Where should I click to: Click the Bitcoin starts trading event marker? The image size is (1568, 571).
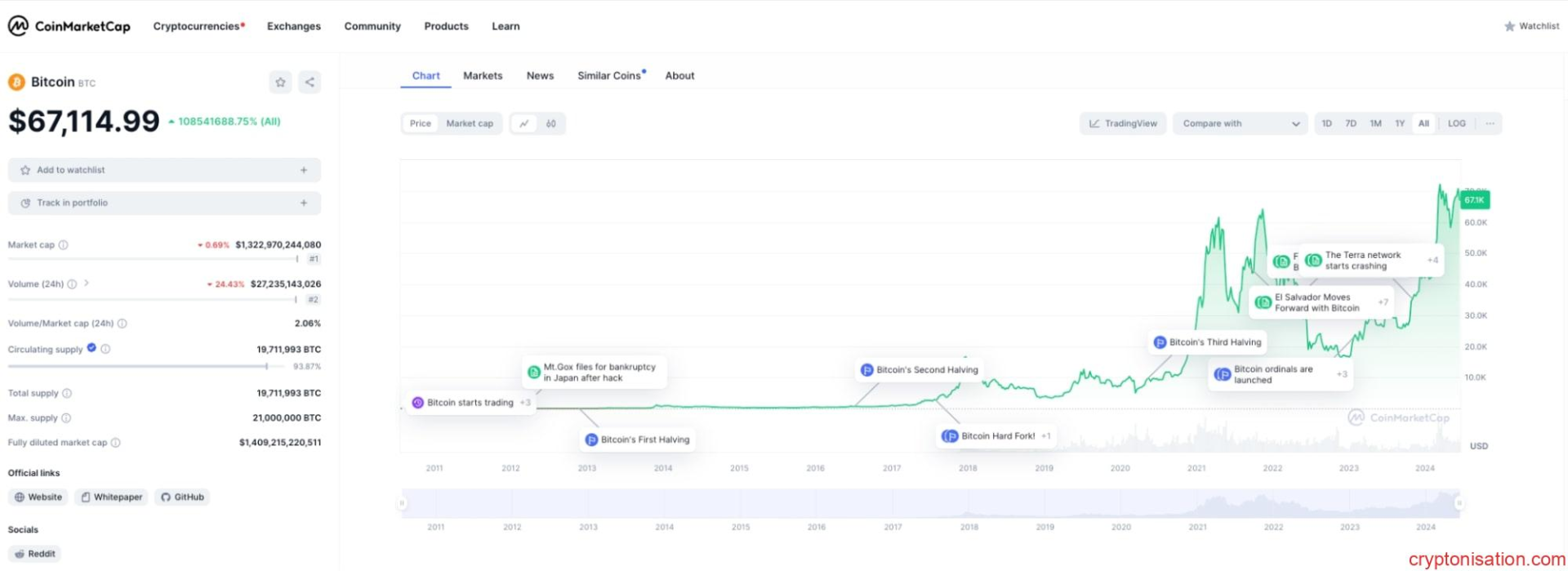point(471,403)
